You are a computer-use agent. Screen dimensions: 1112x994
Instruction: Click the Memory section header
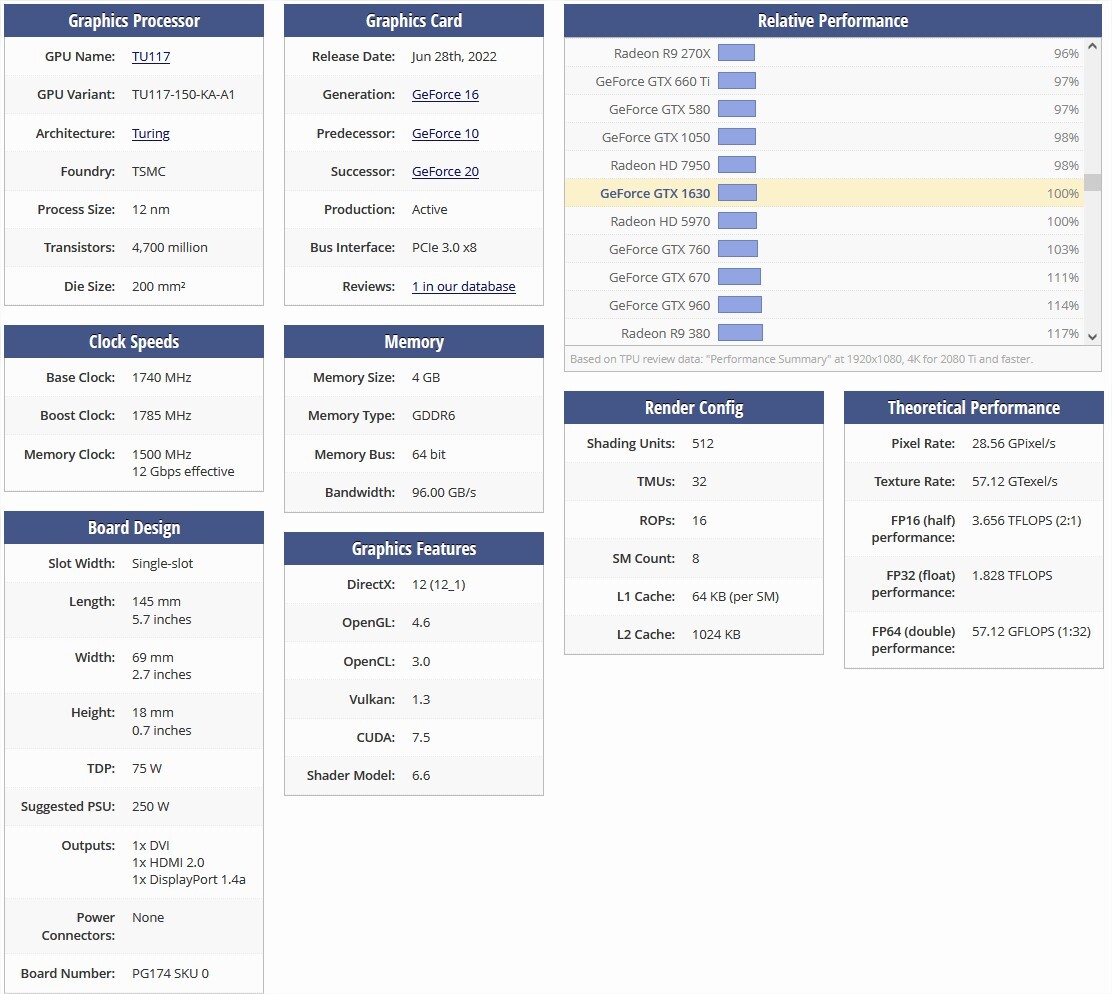[414, 342]
